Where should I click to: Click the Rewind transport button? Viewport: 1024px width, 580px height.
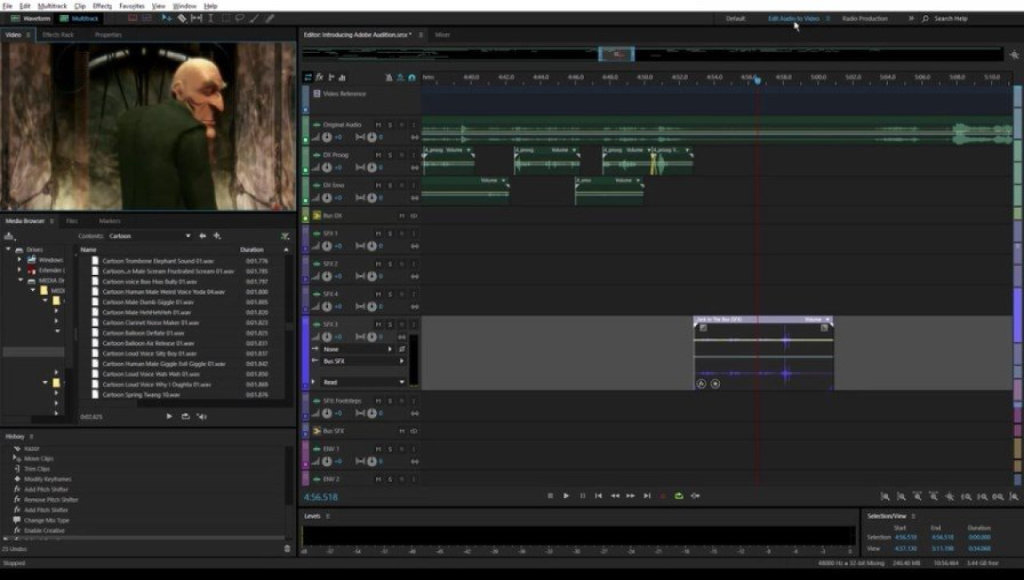[615, 496]
